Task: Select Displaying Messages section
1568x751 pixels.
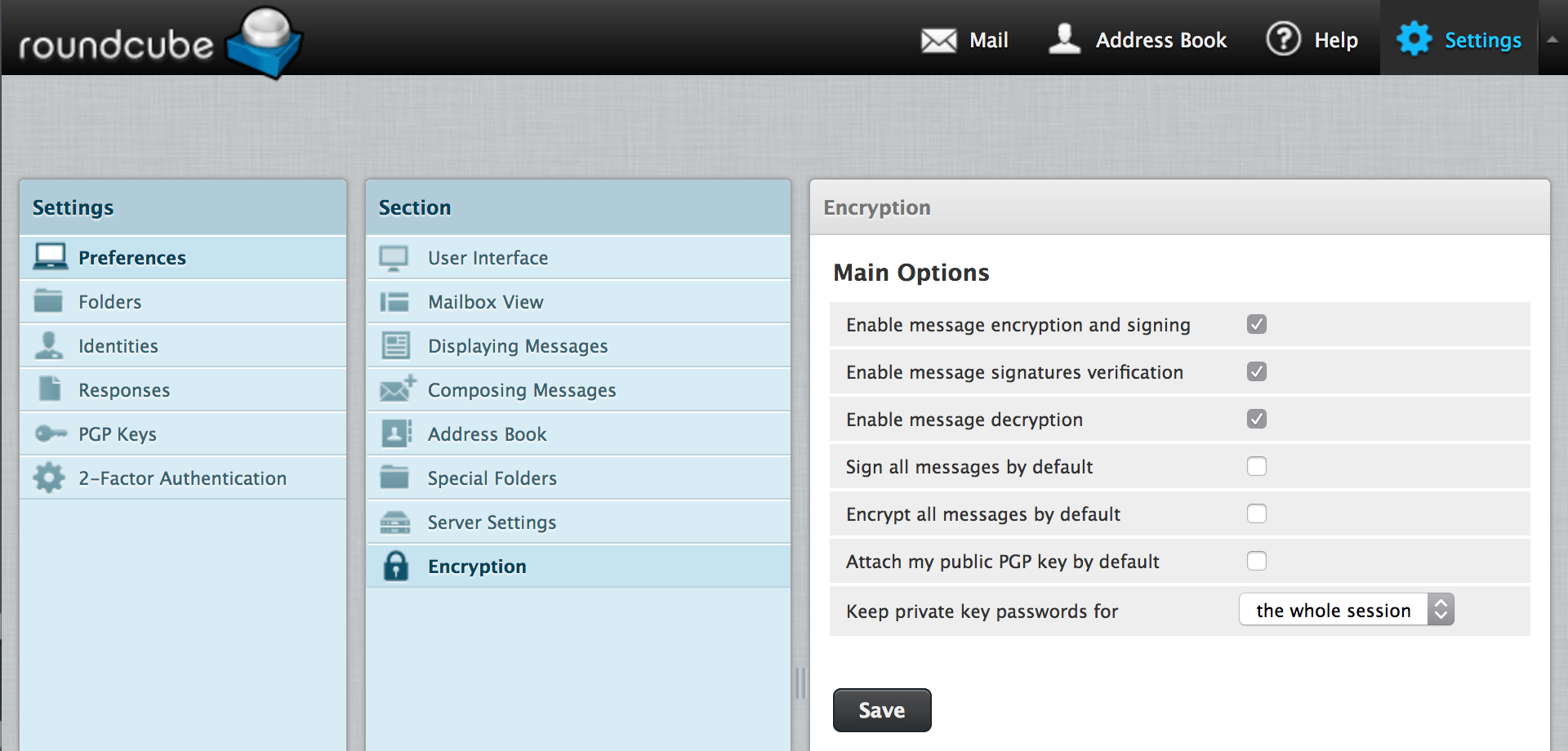Action: pos(578,345)
